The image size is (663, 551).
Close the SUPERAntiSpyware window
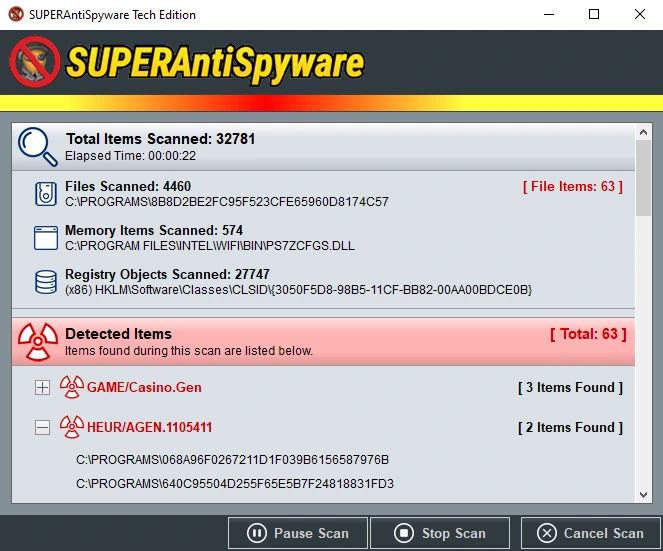point(640,14)
